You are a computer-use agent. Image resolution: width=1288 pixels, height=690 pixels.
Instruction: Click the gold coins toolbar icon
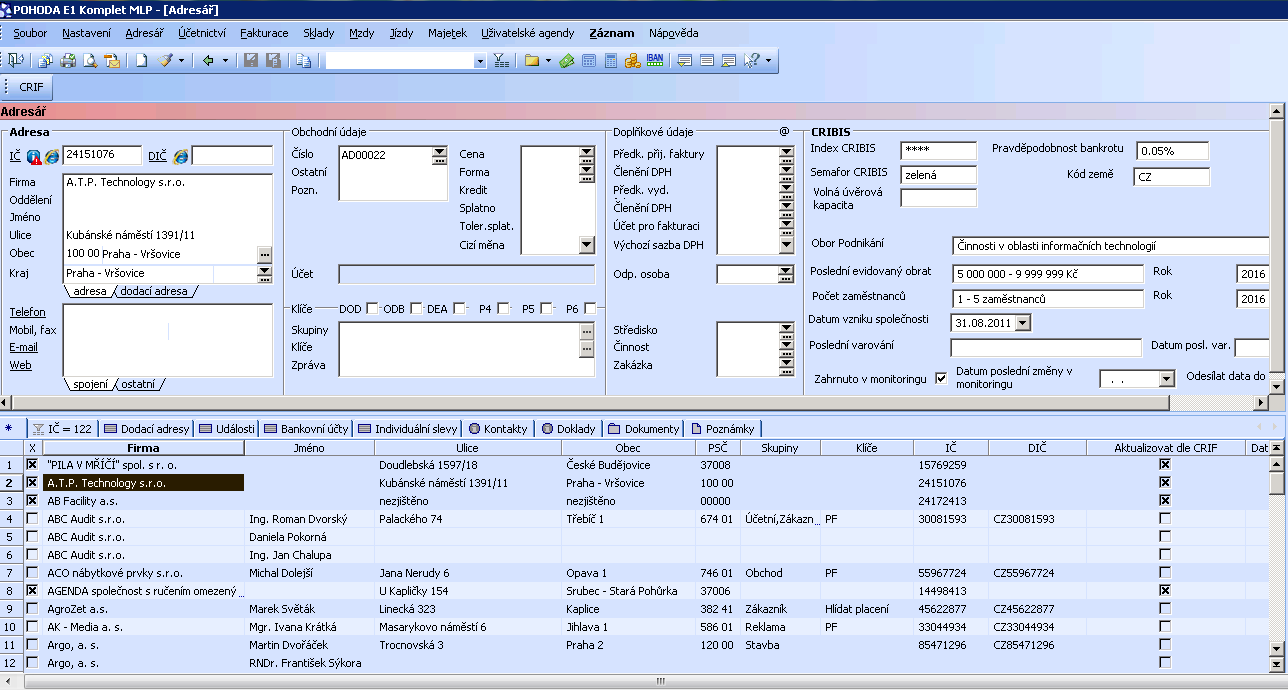click(x=632, y=61)
